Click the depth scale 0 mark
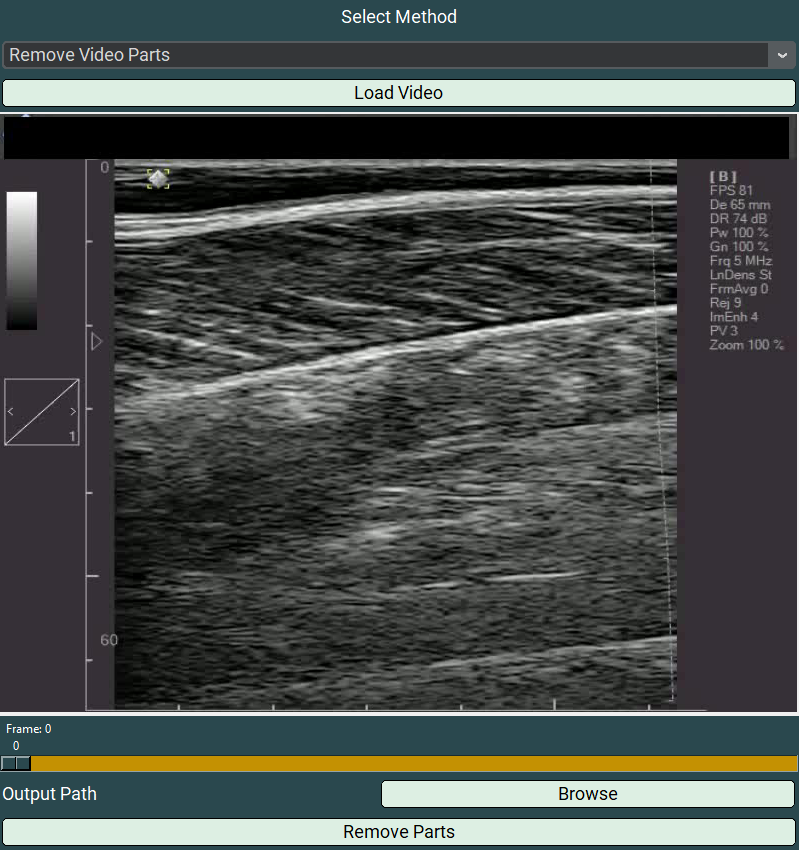 click(104, 168)
